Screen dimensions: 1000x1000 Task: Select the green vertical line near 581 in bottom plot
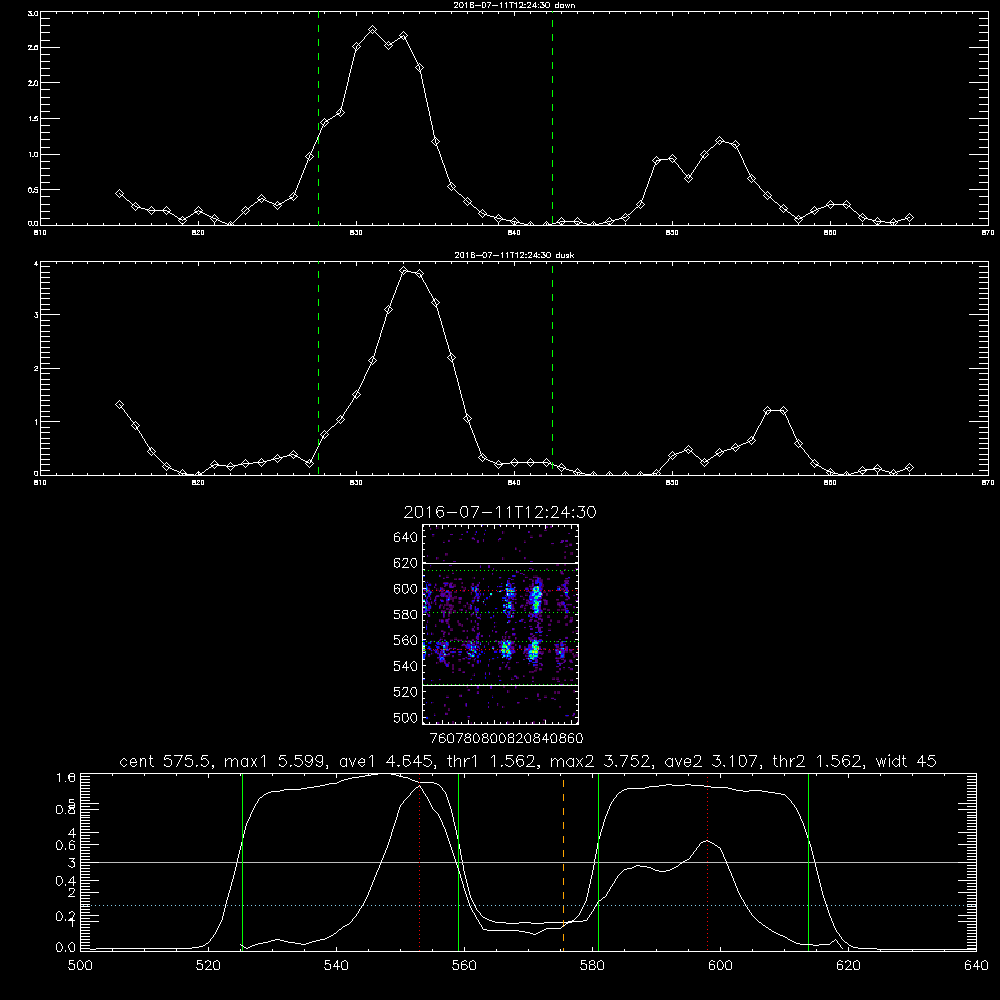tap(598, 862)
